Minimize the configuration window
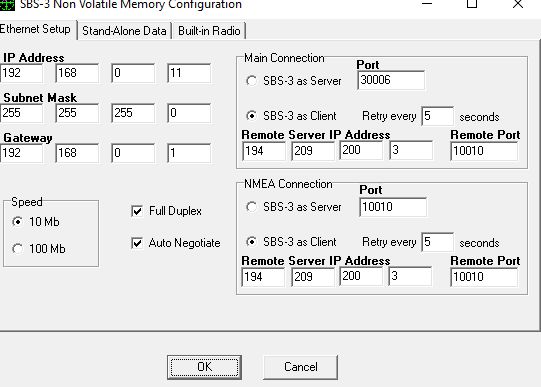541x387 pixels. click(427, 4)
